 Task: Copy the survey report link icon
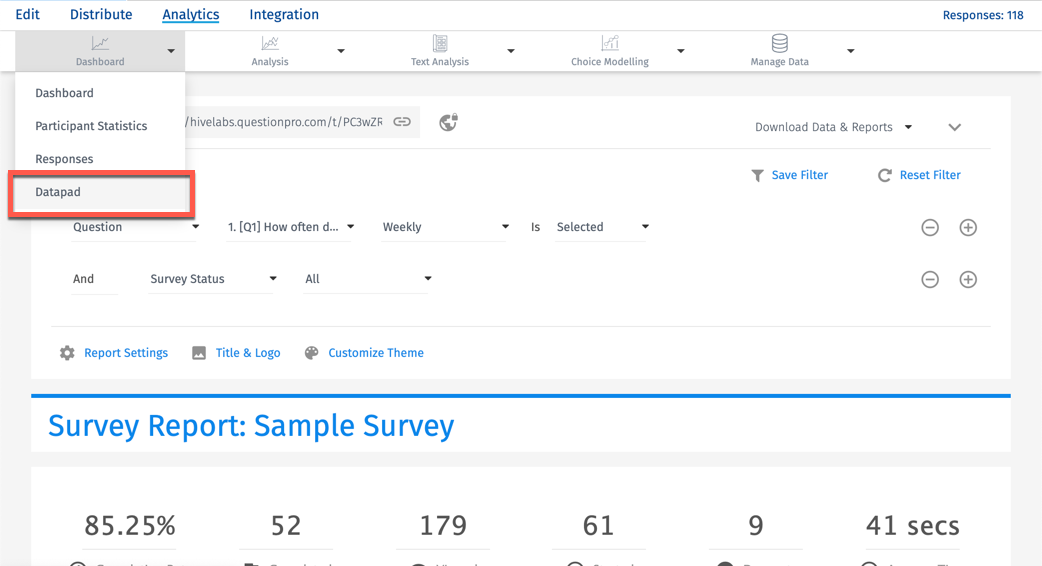[402, 122]
